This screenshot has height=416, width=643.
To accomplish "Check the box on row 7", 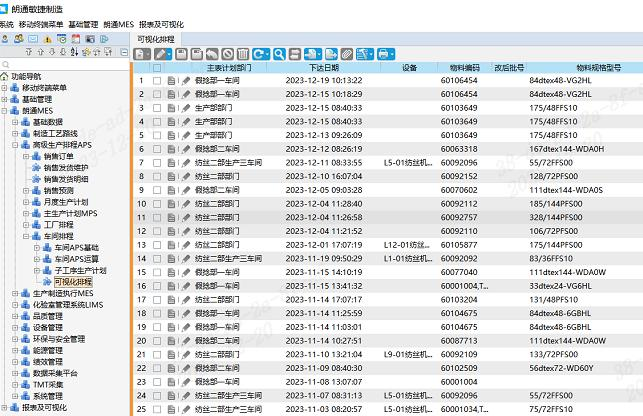I will tap(156, 161).
